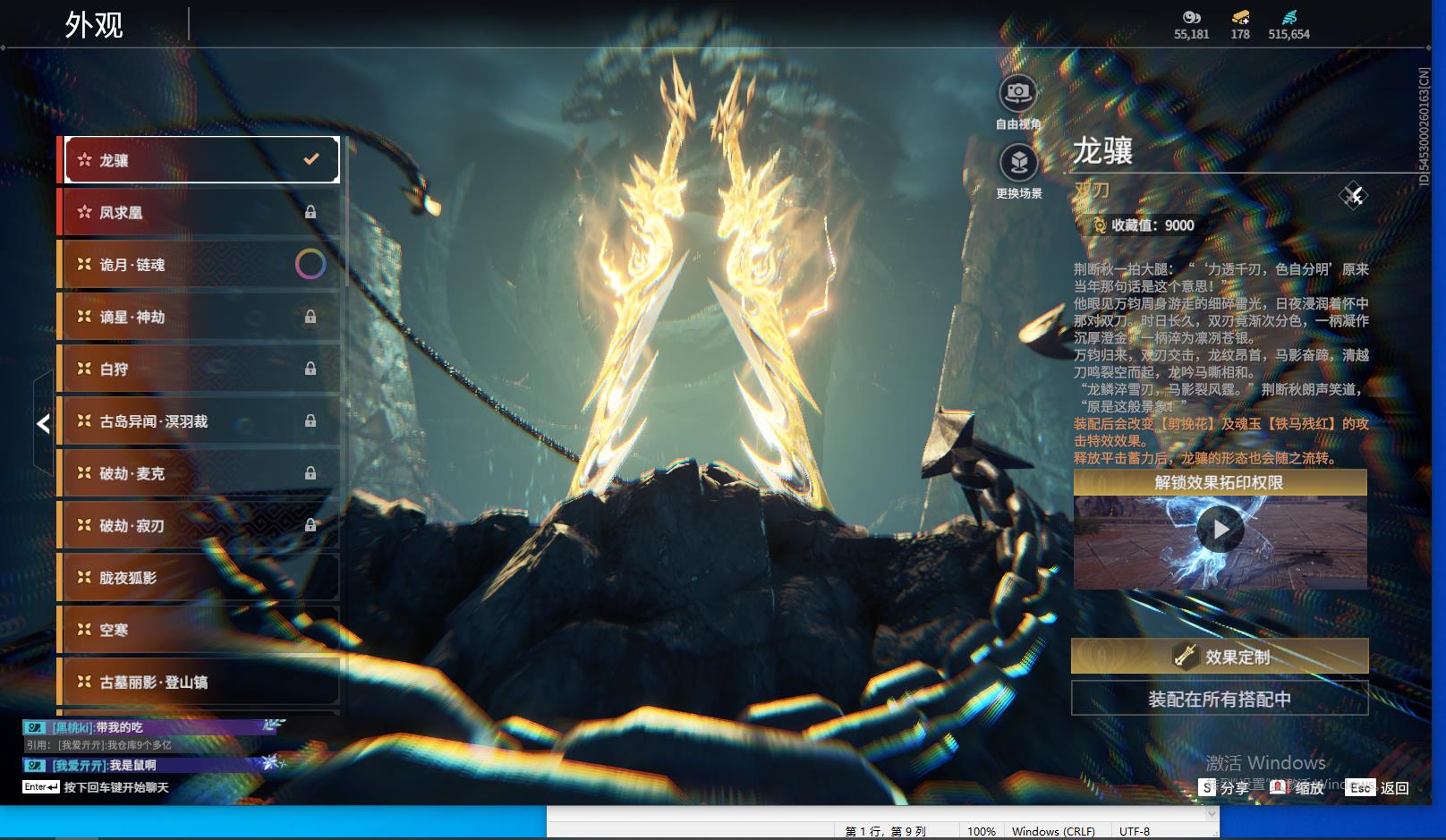Select the 诡月·链魂 skin
This screenshot has height=840, width=1446.
199,264
